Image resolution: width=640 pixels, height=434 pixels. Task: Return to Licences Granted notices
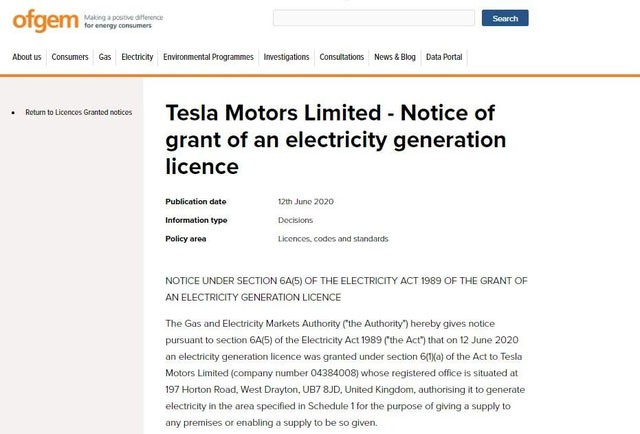point(78,113)
